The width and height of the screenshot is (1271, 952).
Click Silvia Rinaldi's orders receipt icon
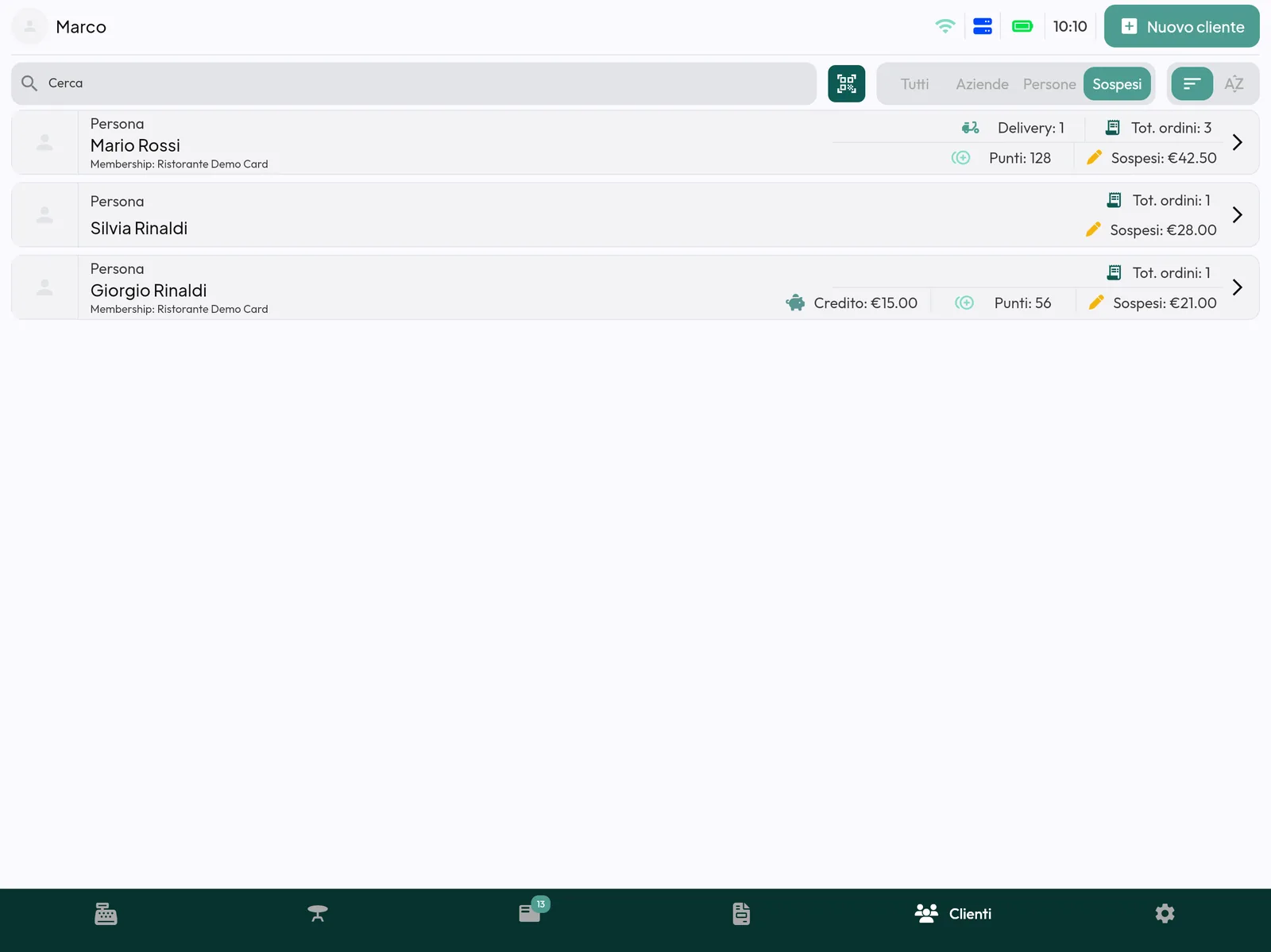pos(1115,200)
